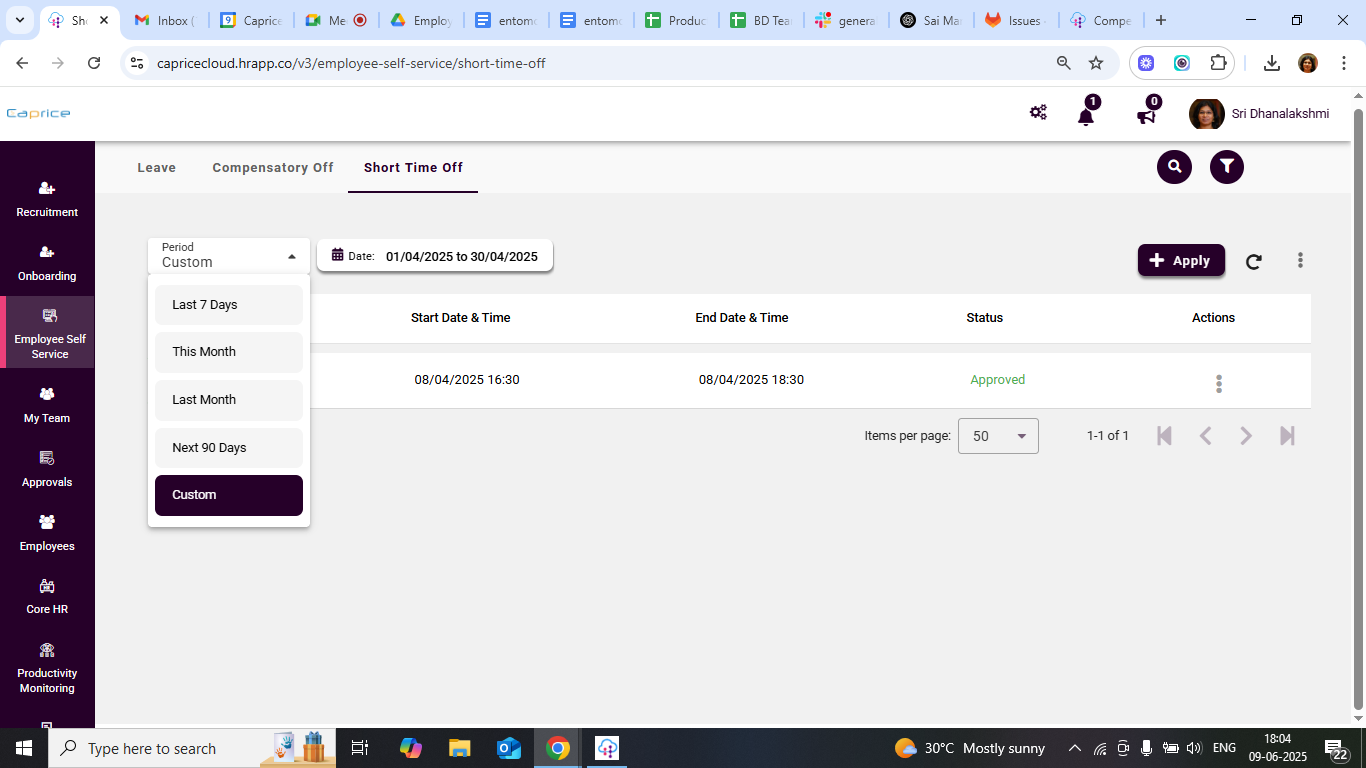Select Last 7 Days period option

pyautogui.click(x=228, y=305)
